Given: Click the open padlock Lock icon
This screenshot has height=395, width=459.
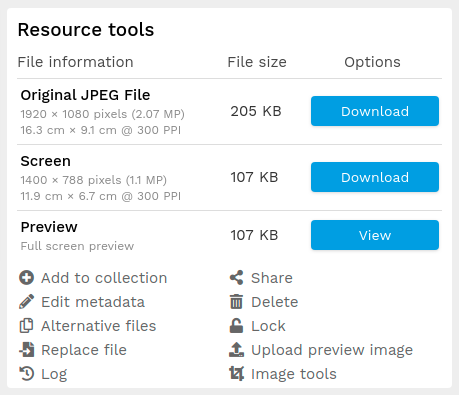Looking at the screenshot, I should (x=236, y=326).
